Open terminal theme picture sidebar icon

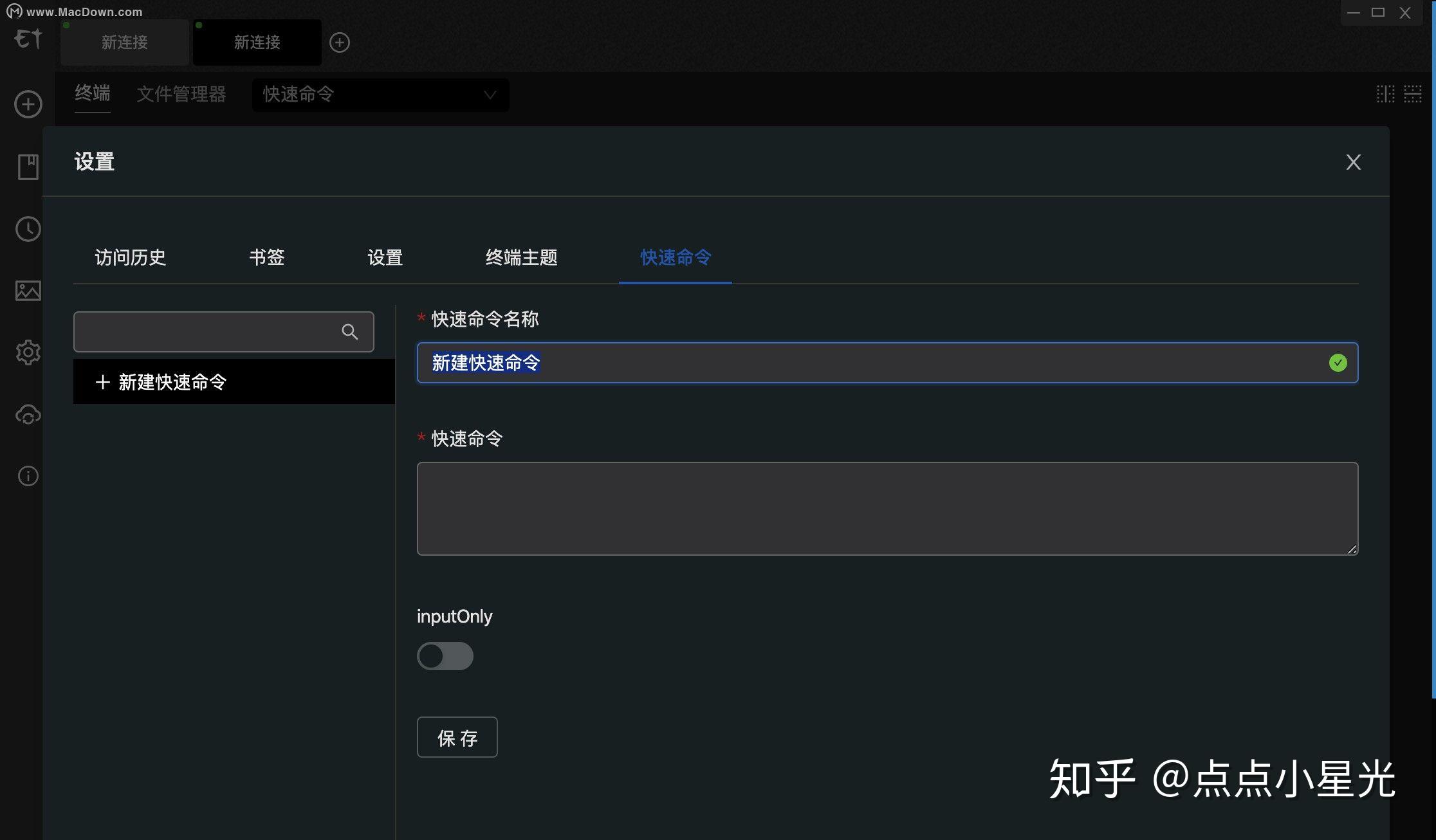28,291
